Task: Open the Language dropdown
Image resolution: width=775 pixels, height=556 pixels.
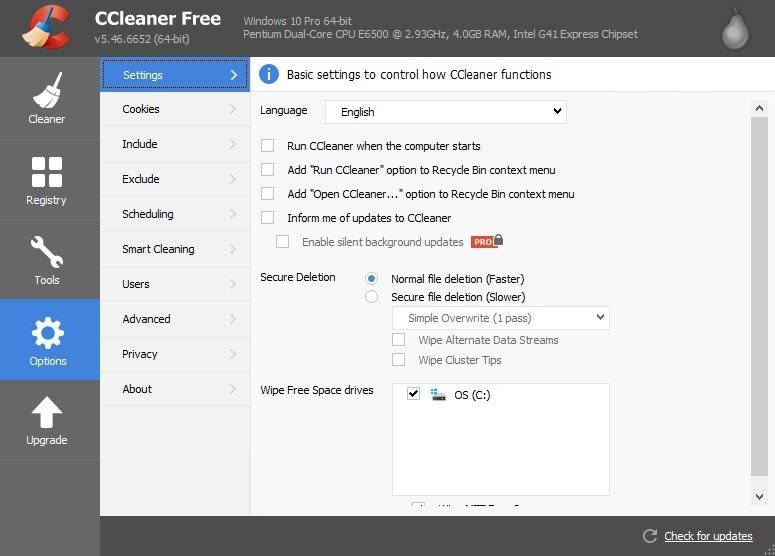Action: [445, 112]
